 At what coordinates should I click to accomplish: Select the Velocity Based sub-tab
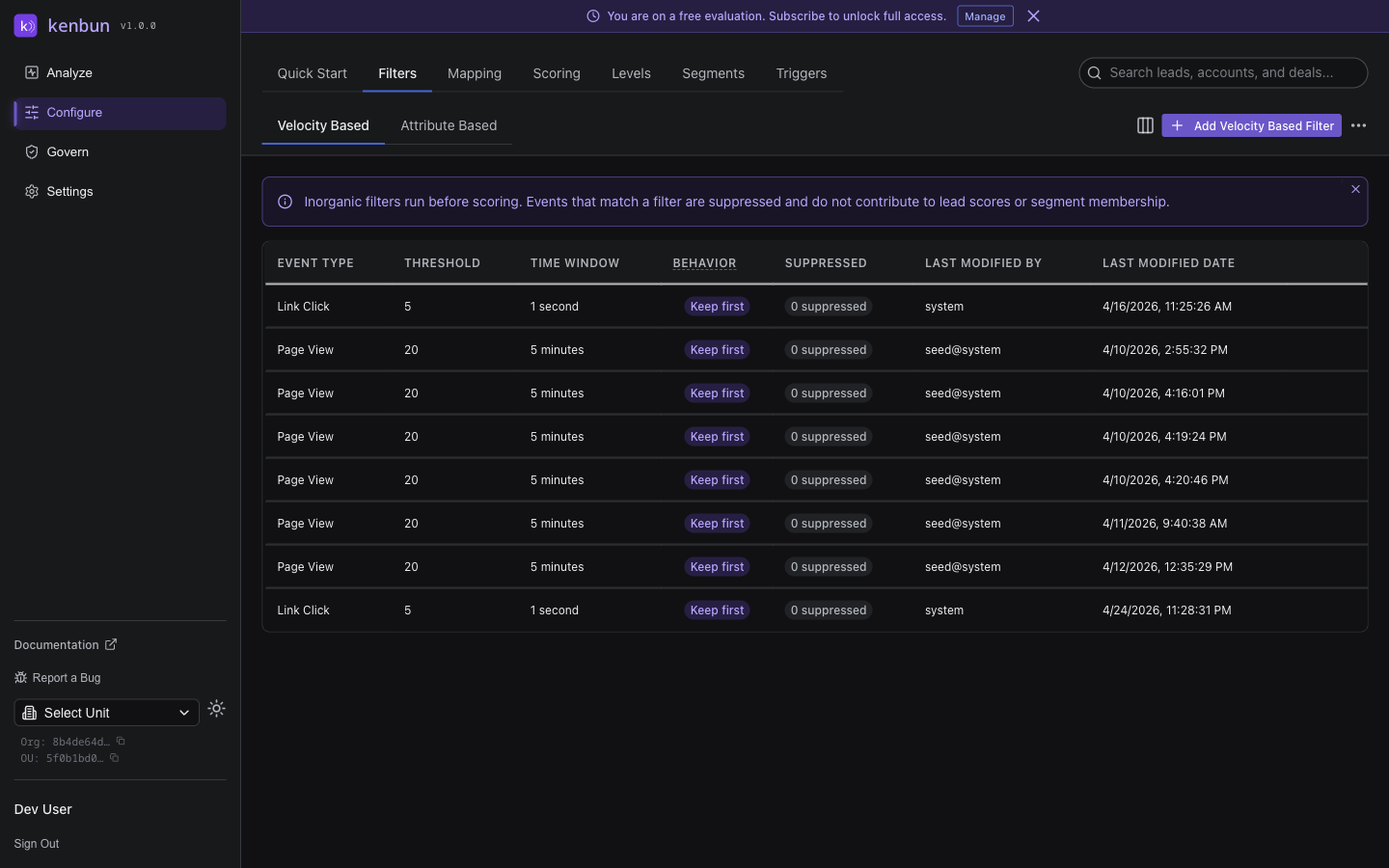click(x=323, y=125)
